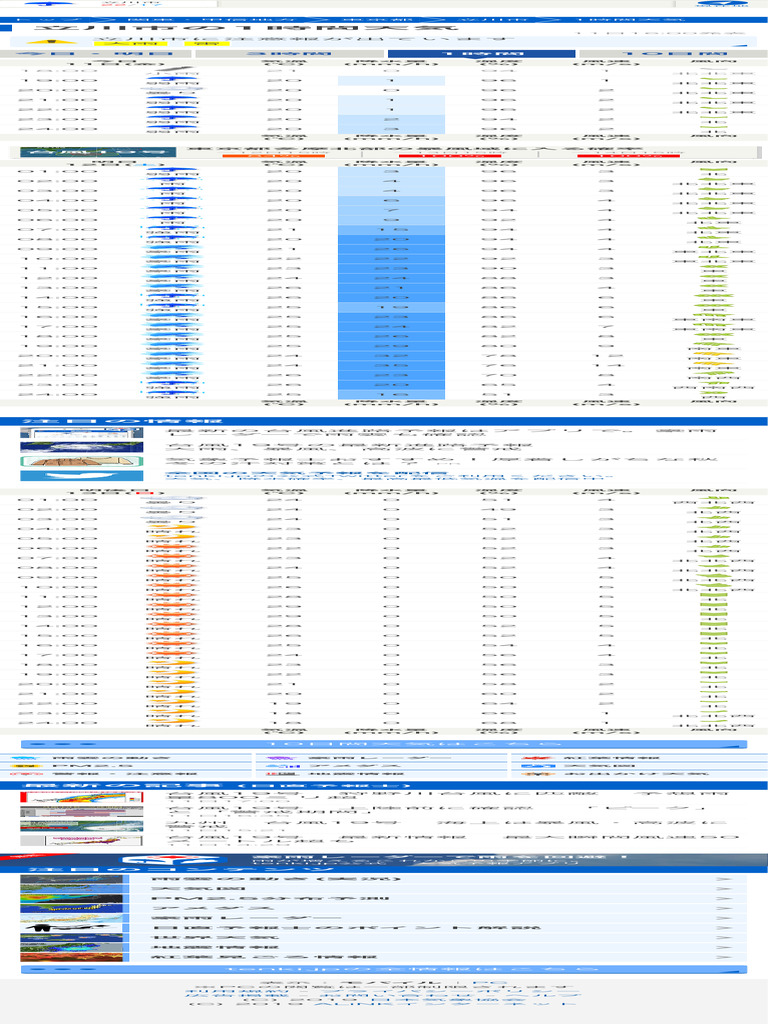The image size is (768, 1024).
Task: Click the 世界天気 content row thumbnail
Action: (71, 938)
